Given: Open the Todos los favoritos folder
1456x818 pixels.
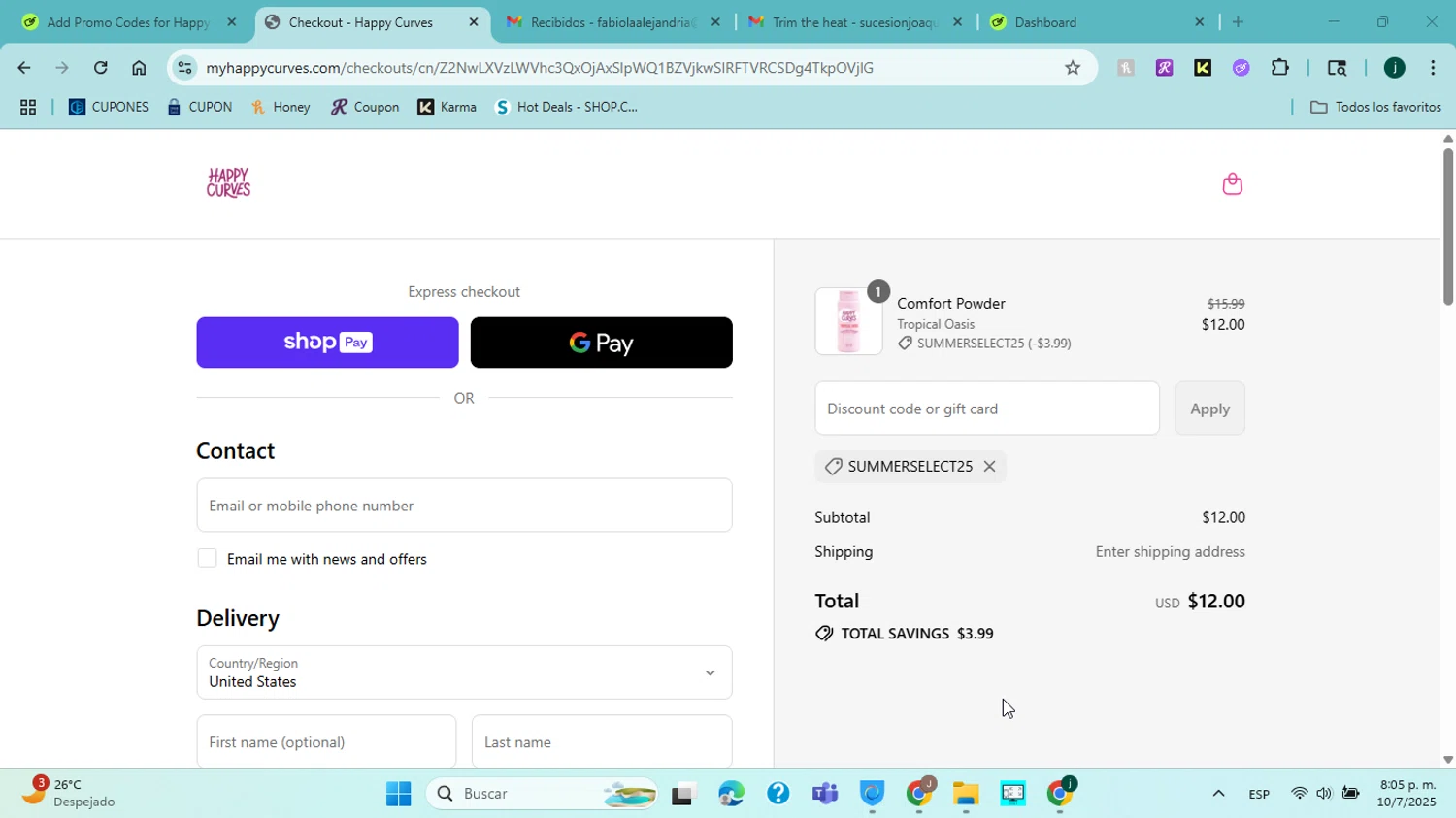Looking at the screenshot, I should [1376, 108].
